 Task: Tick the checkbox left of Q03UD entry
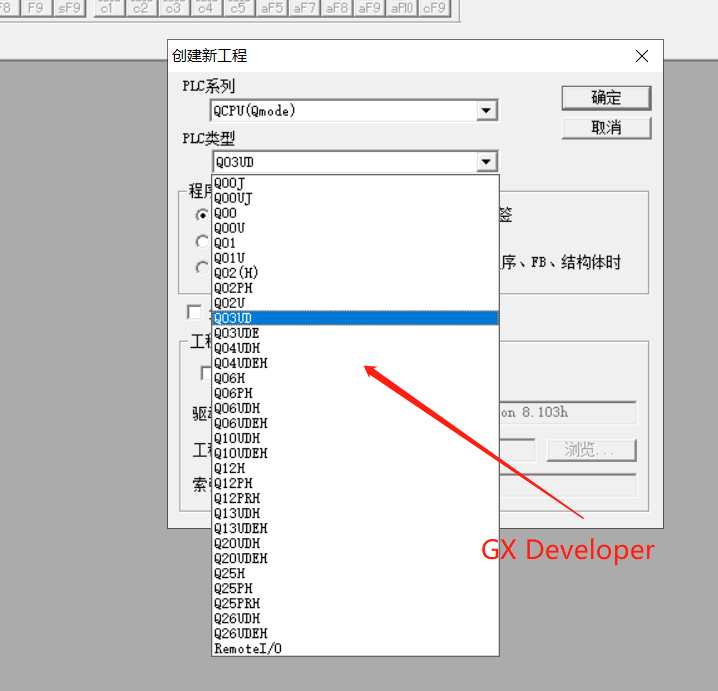[x=195, y=312]
